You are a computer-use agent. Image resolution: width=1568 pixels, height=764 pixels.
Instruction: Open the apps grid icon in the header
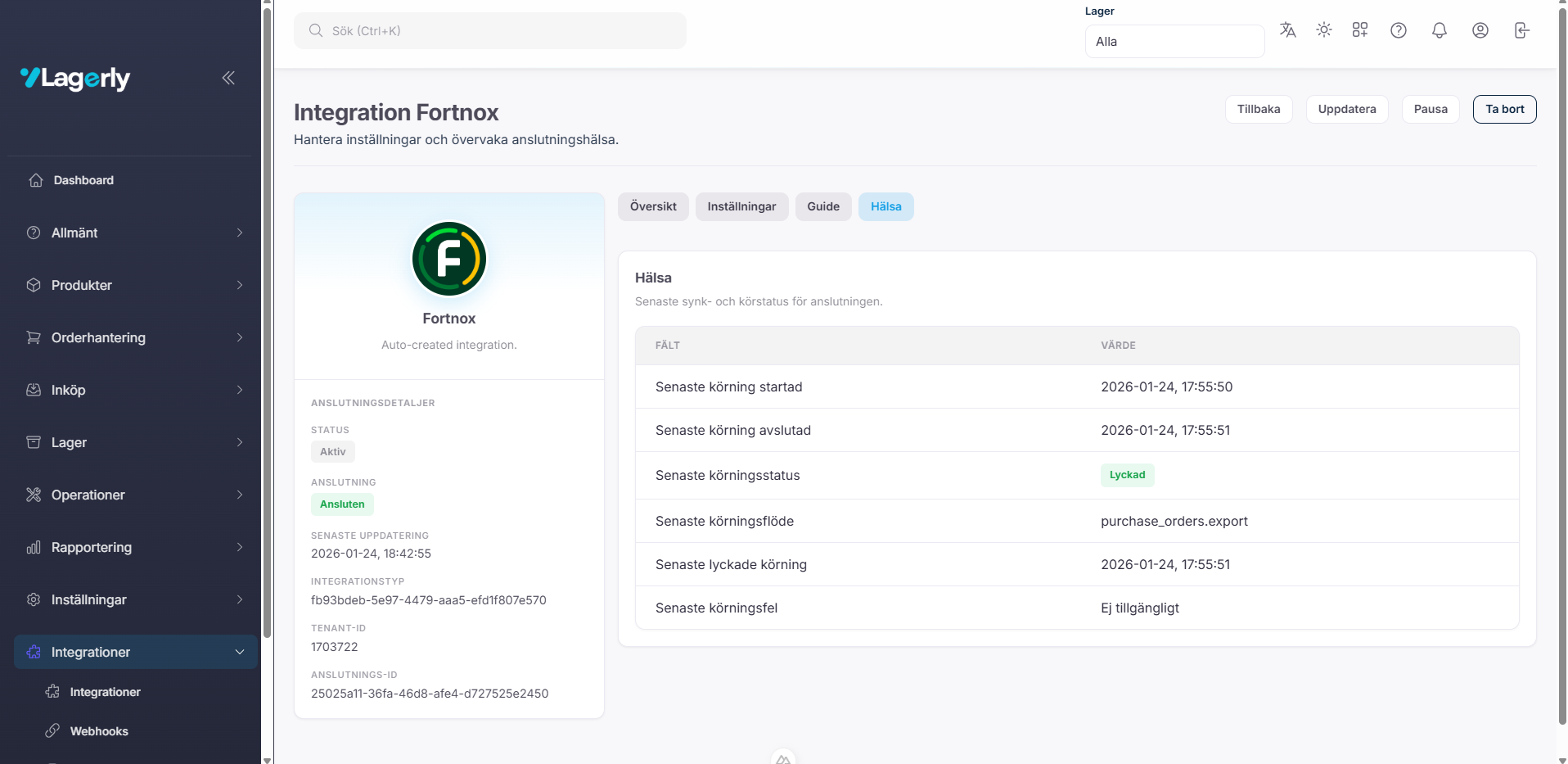click(x=1360, y=30)
